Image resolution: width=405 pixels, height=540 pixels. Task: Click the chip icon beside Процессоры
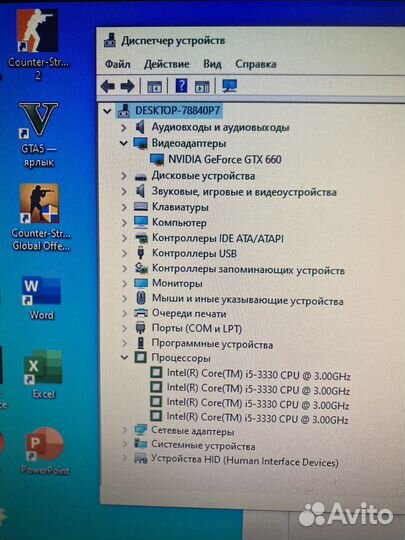[140, 357]
